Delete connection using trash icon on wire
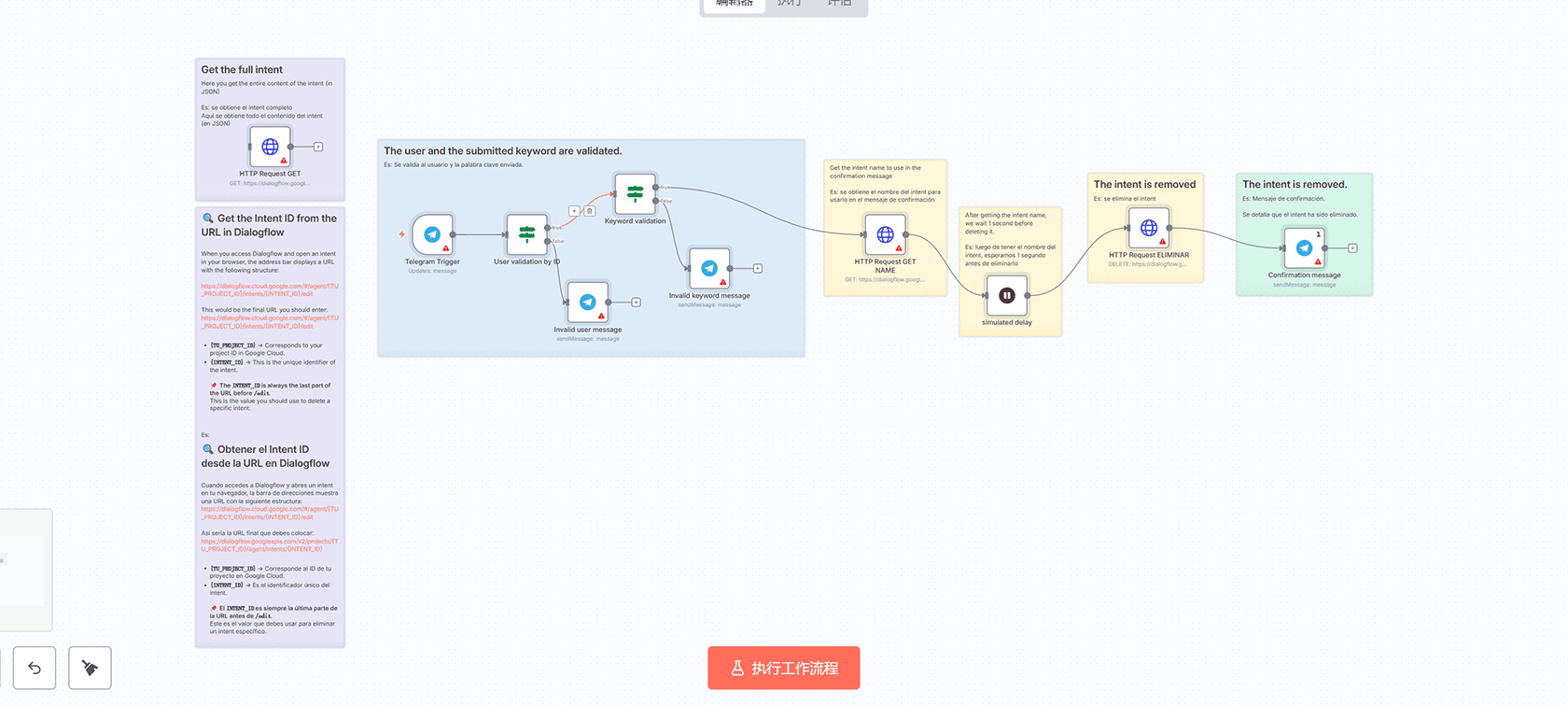1568x706 pixels. (x=590, y=211)
